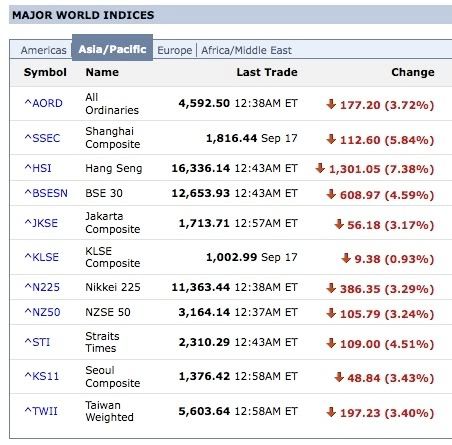Click the down arrow icon beside 177.20 change

tap(331, 104)
